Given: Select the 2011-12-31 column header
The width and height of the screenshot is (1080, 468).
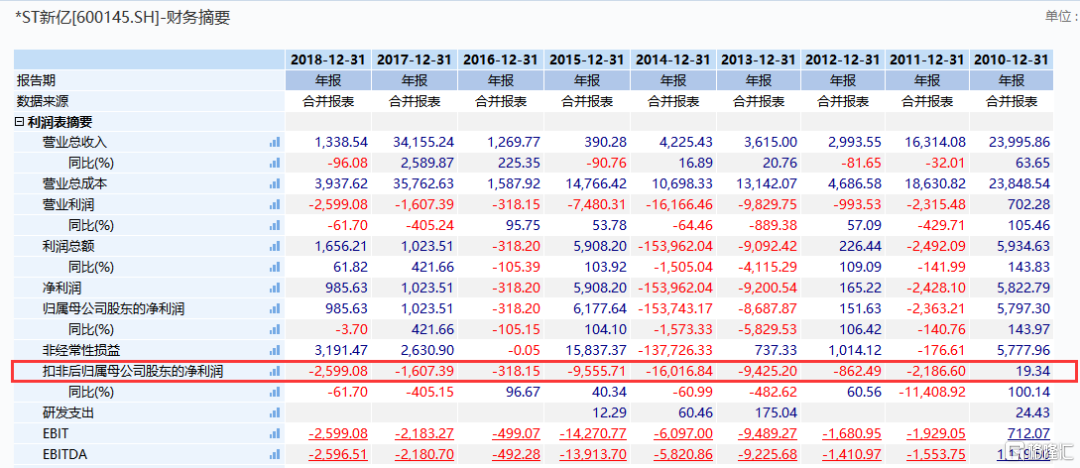Looking at the screenshot, I should tap(927, 60).
